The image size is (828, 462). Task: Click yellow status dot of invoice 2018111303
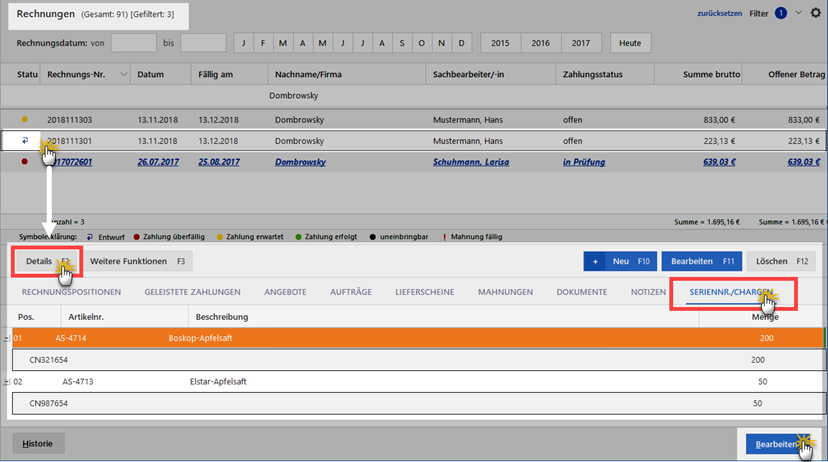click(x=24, y=119)
